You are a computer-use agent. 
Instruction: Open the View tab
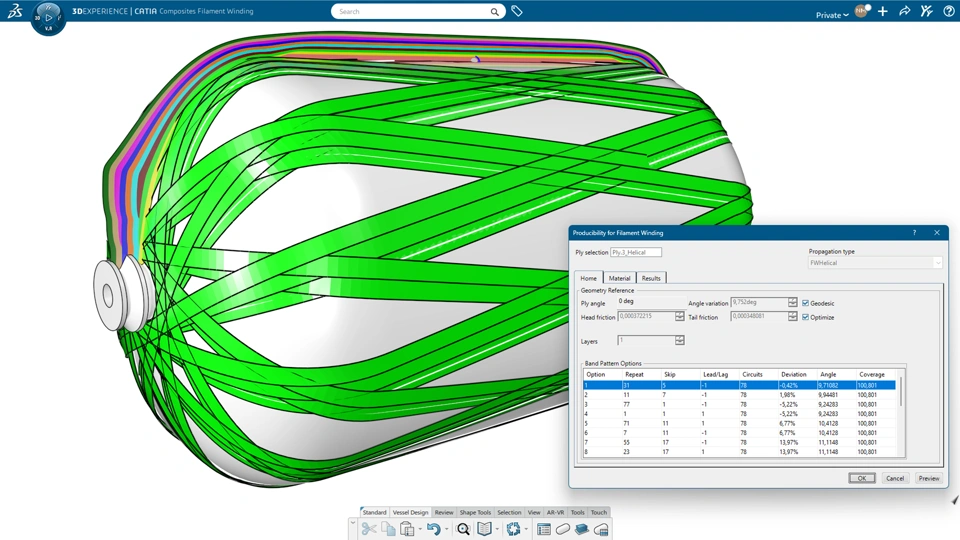pos(534,512)
